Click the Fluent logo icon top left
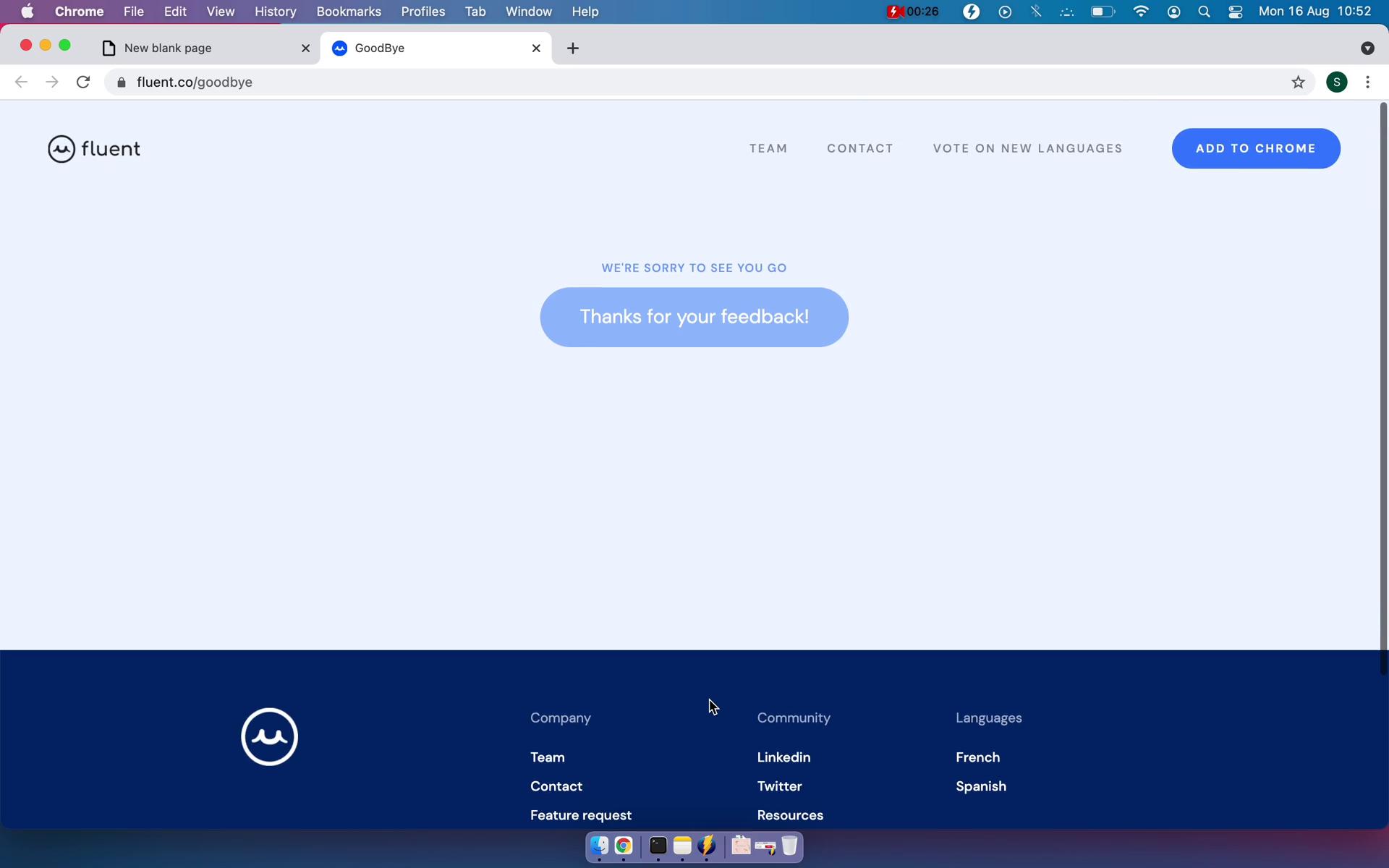The height and width of the screenshot is (868, 1389). (x=61, y=148)
